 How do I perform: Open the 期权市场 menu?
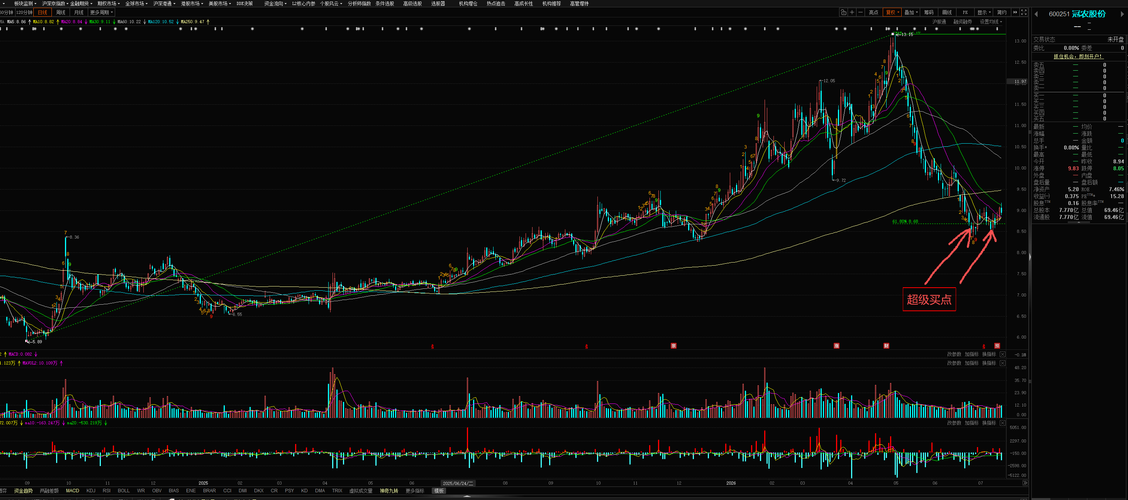[107, 4]
